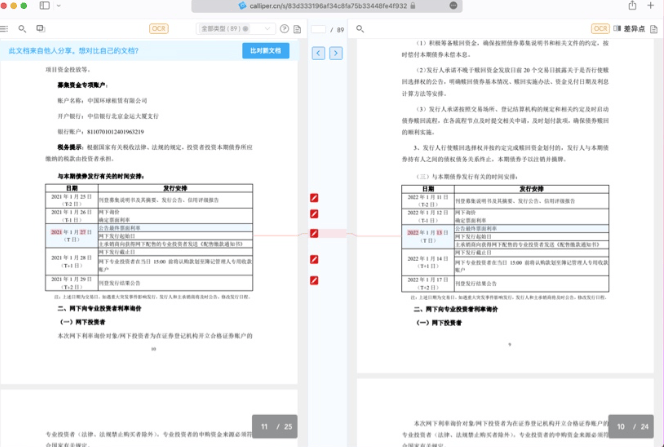This screenshot has height=447, width=664.
Task: Click the calliper.cn browser address bar
Action: [330, 6]
